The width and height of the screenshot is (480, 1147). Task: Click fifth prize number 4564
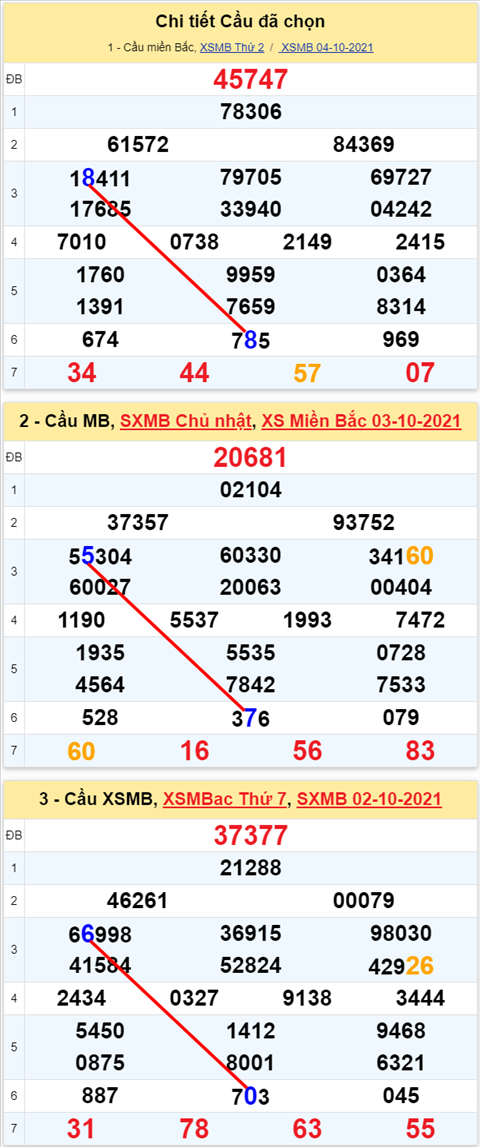point(100,685)
